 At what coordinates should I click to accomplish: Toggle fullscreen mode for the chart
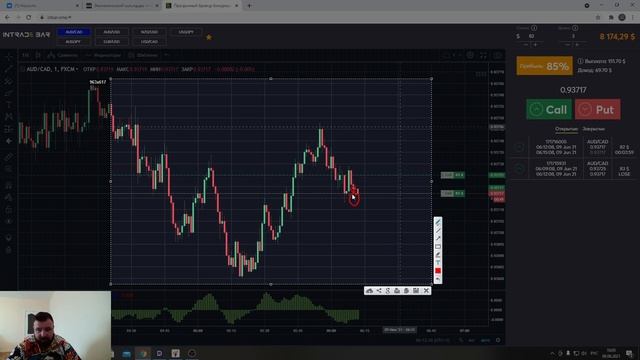tap(483, 55)
